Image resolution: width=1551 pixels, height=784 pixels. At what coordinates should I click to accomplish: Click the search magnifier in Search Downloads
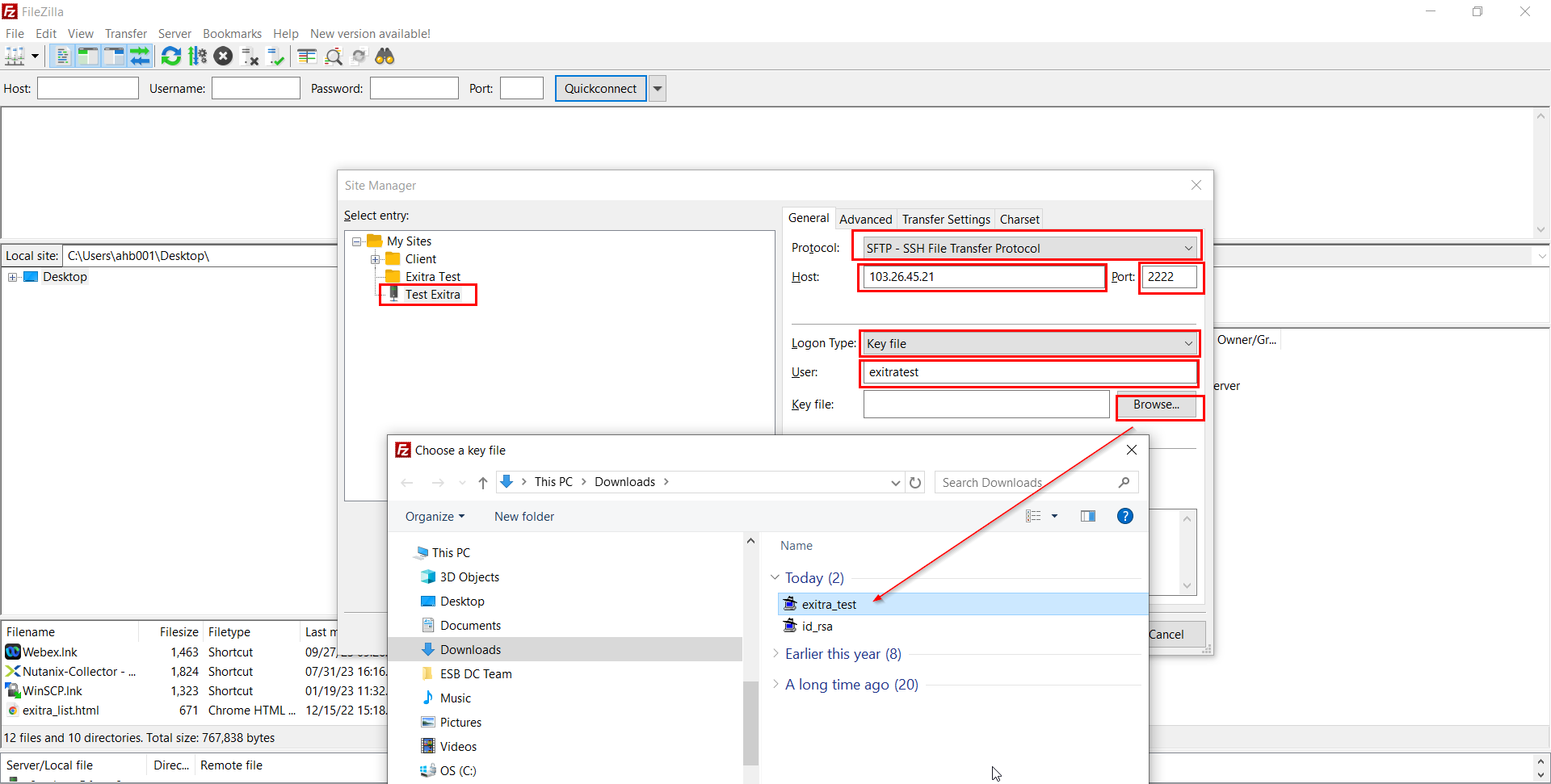[1124, 483]
